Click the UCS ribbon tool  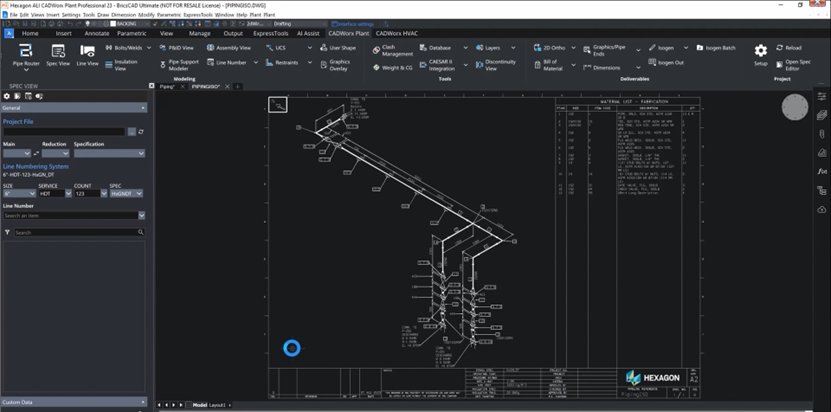pyautogui.click(x=276, y=48)
